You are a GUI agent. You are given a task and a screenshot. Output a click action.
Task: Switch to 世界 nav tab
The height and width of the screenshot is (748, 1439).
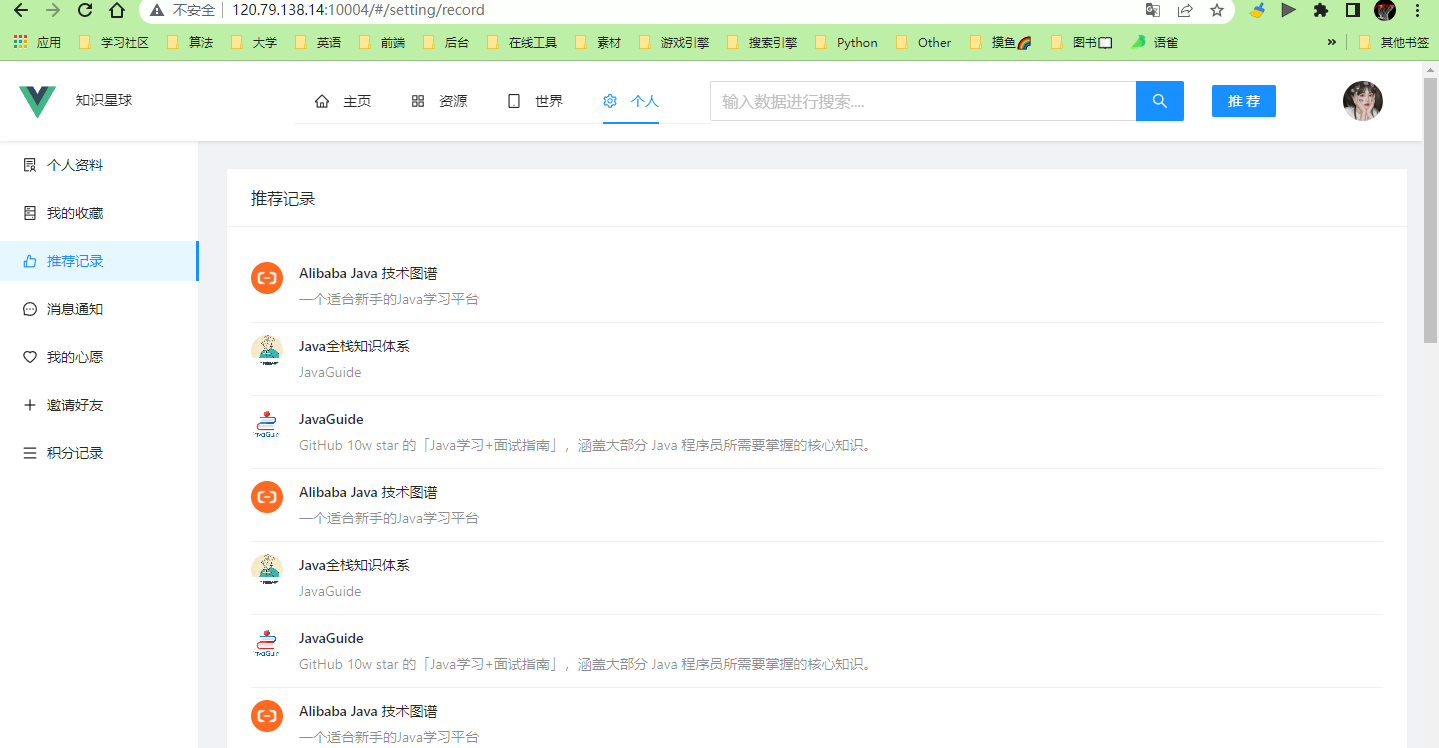point(535,101)
